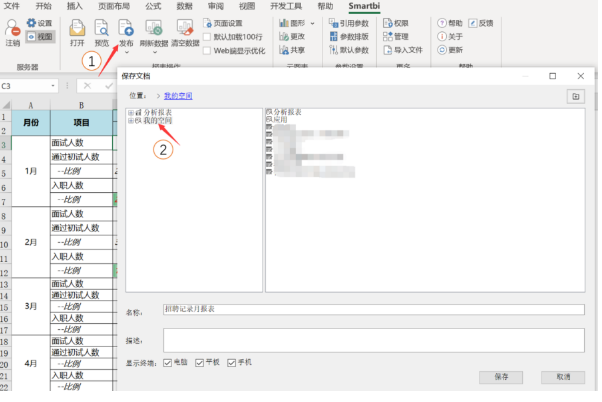This screenshot has height=402, width=602.
Task: Select 我的空间 in the folder tree
Action: [158, 121]
